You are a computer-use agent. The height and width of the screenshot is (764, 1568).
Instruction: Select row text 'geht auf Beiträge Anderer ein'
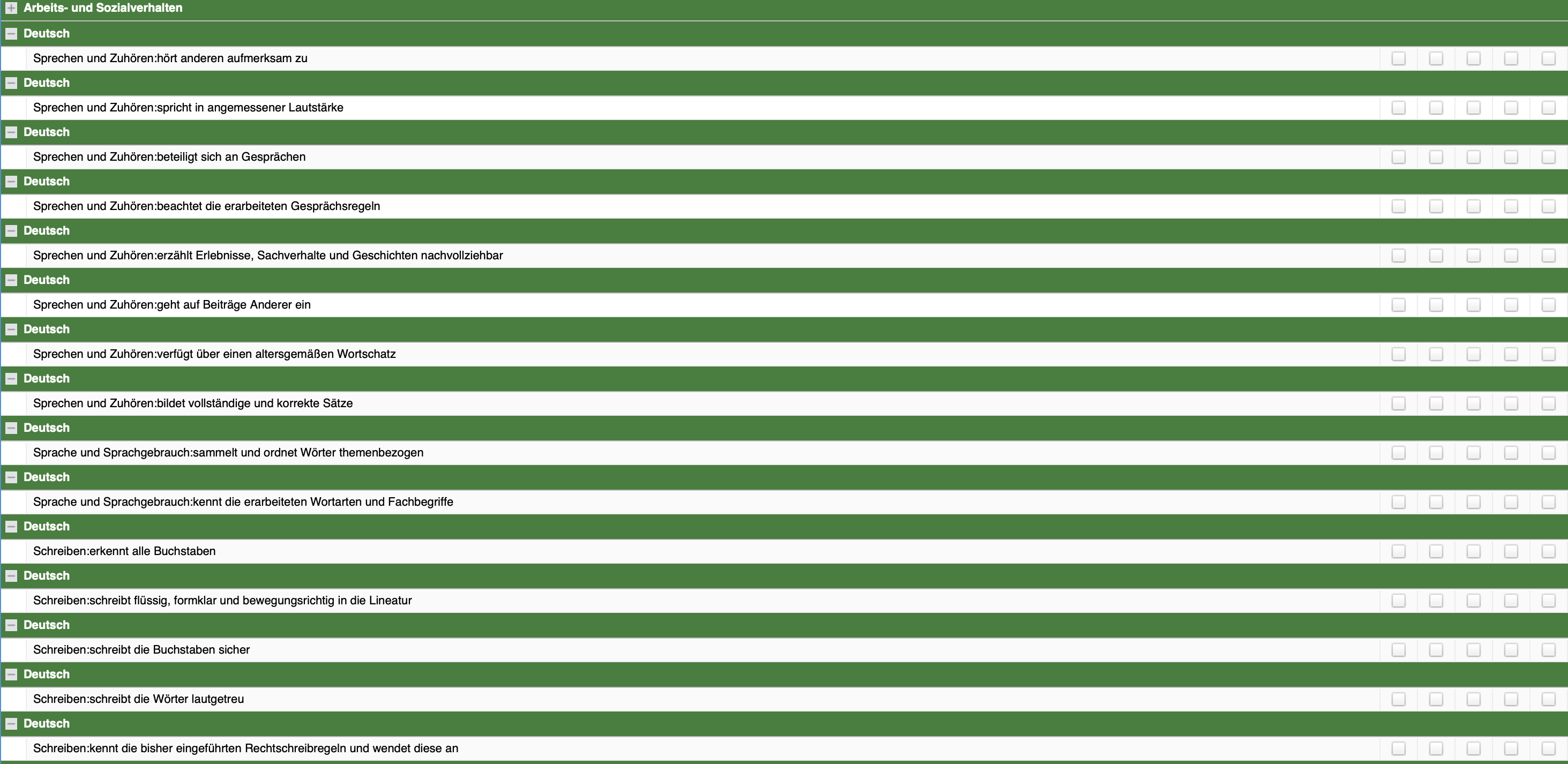pos(234,305)
